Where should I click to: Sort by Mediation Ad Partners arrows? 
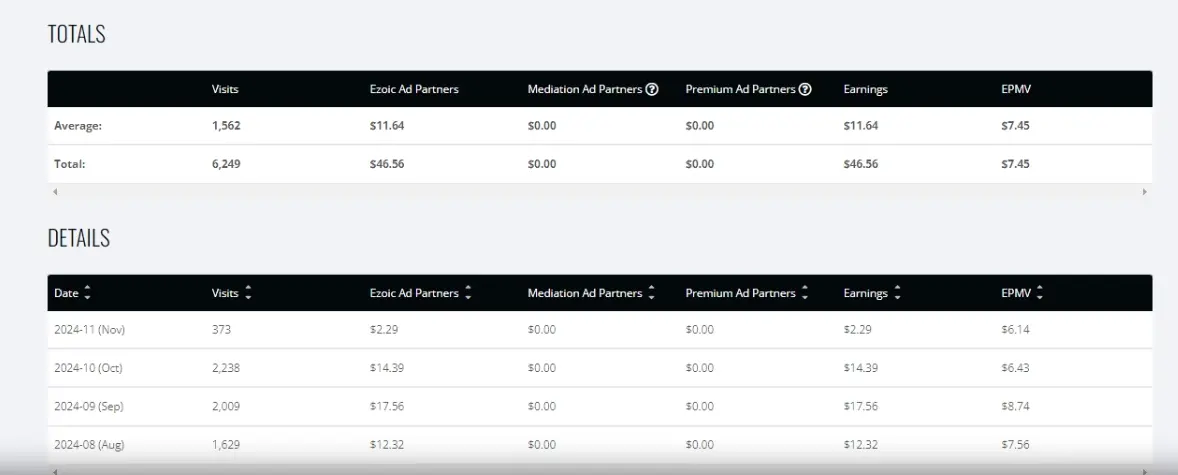coord(651,293)
